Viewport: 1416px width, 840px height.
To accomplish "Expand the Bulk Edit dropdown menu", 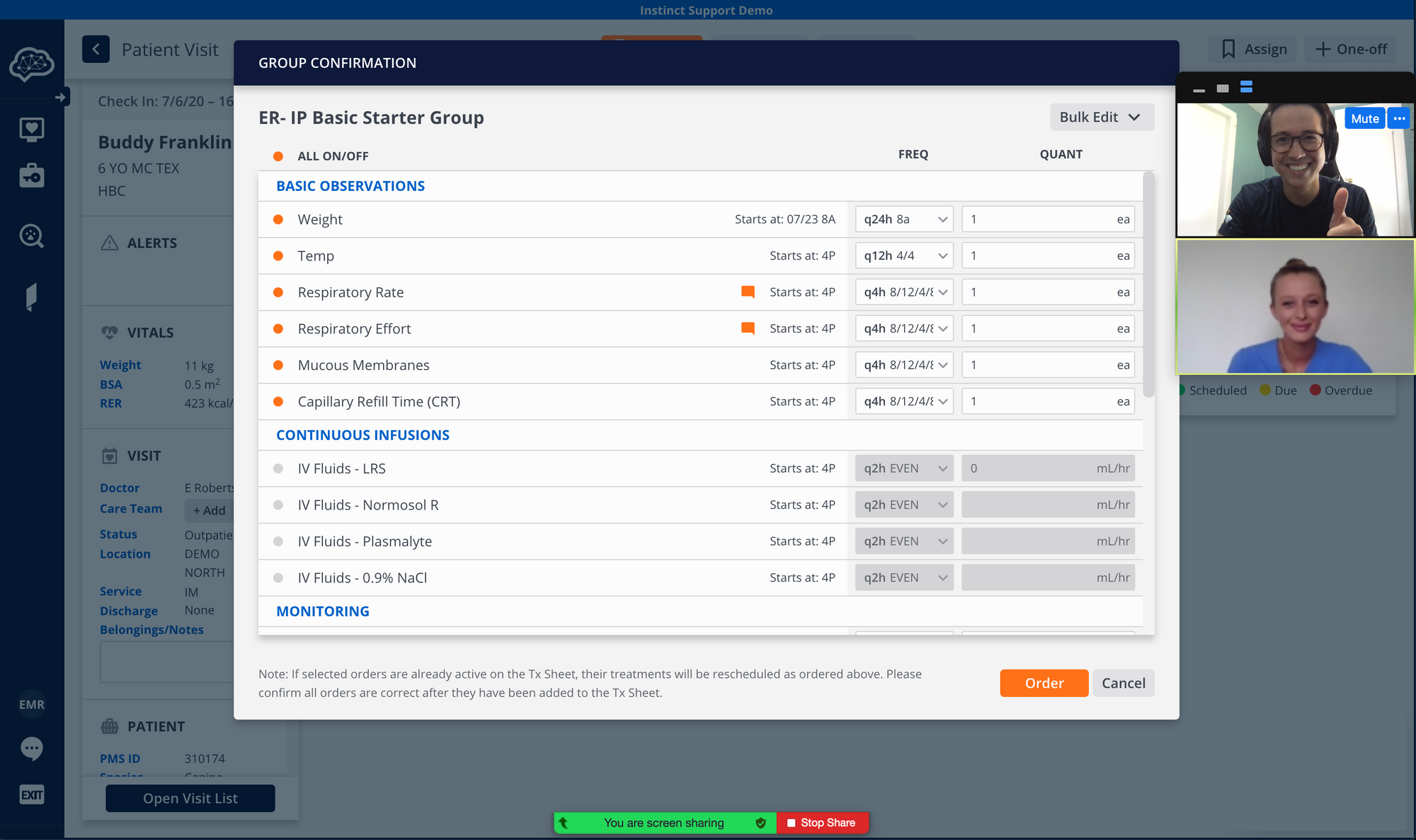I will pyautogui.click(x=1098, y=117).
